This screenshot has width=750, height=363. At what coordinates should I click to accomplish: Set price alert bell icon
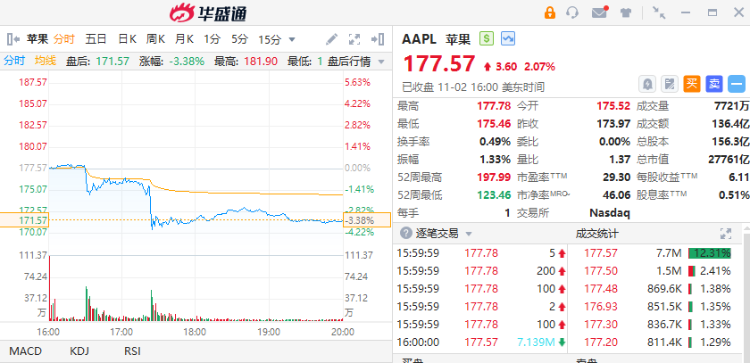648,84
